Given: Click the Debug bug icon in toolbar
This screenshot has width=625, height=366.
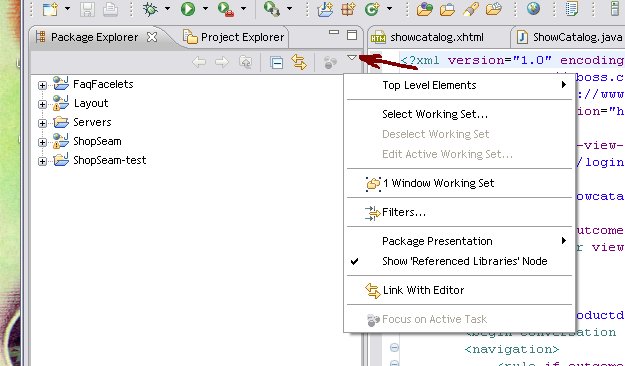Looking at the screenshot, I should [x=150, y=9].
